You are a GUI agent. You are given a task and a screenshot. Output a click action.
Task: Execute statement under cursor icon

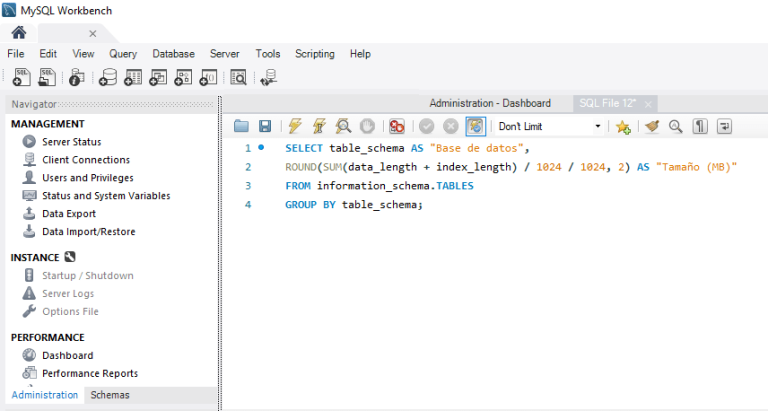point(319,126)
